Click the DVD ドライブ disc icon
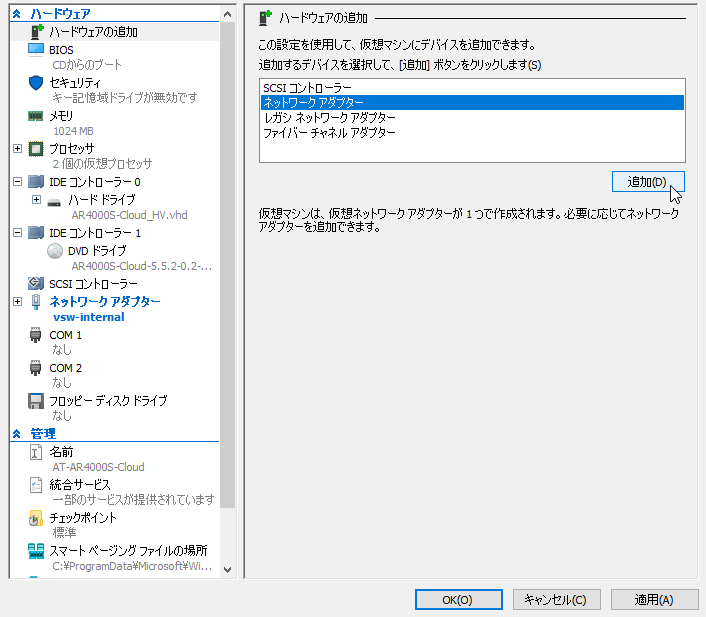 (x=55, y=251)
